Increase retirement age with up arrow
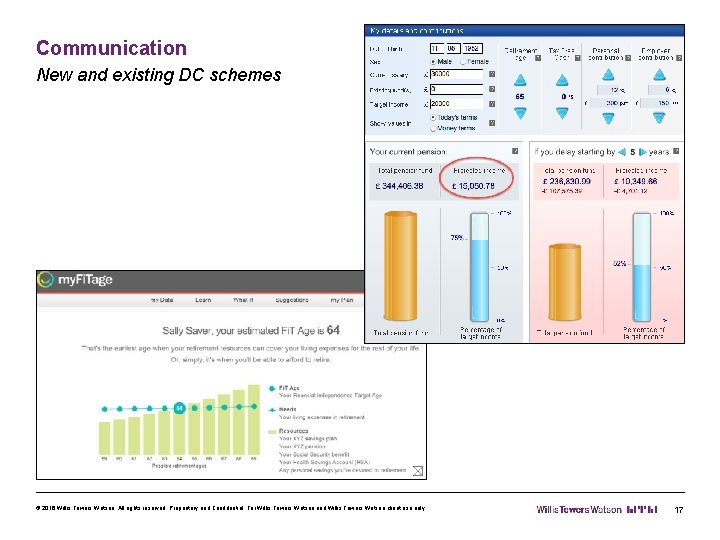720x540 pixels. point(520,81)
